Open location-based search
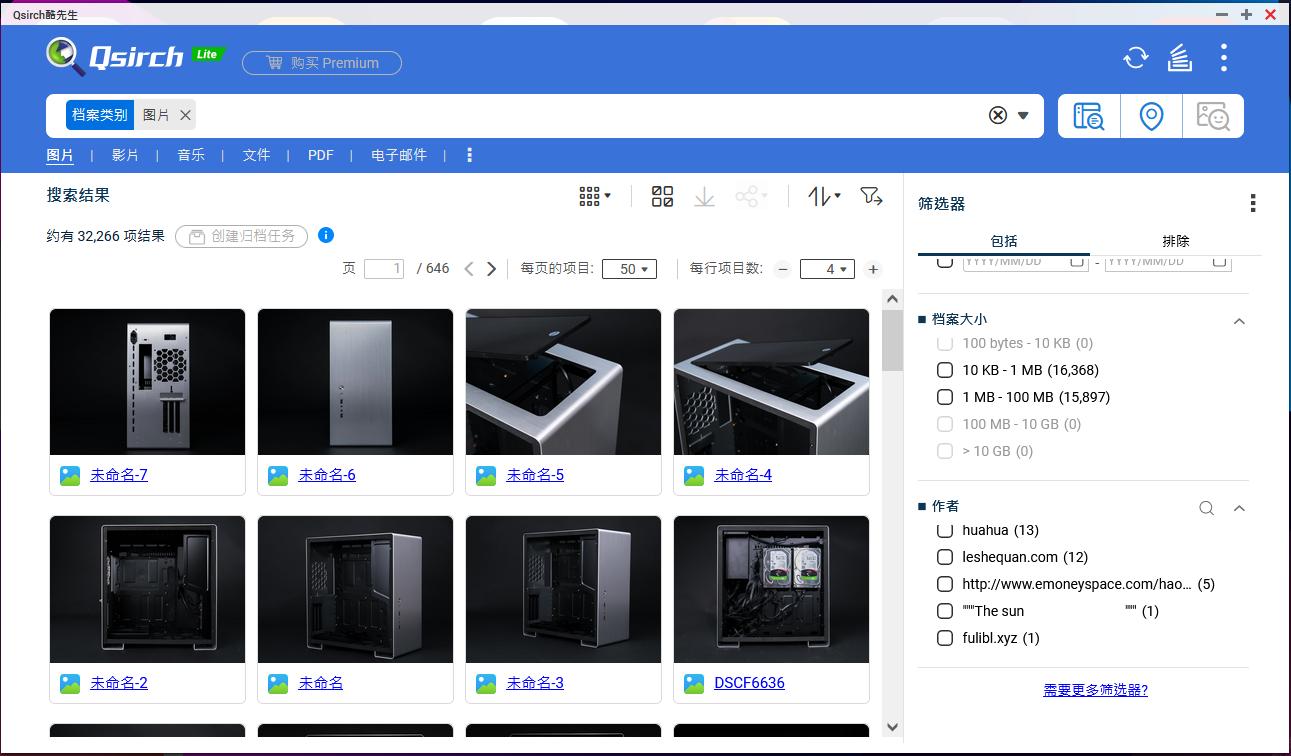This screenshot has width=1291, height=756. pyautogui.click(x=1151, y=115)
